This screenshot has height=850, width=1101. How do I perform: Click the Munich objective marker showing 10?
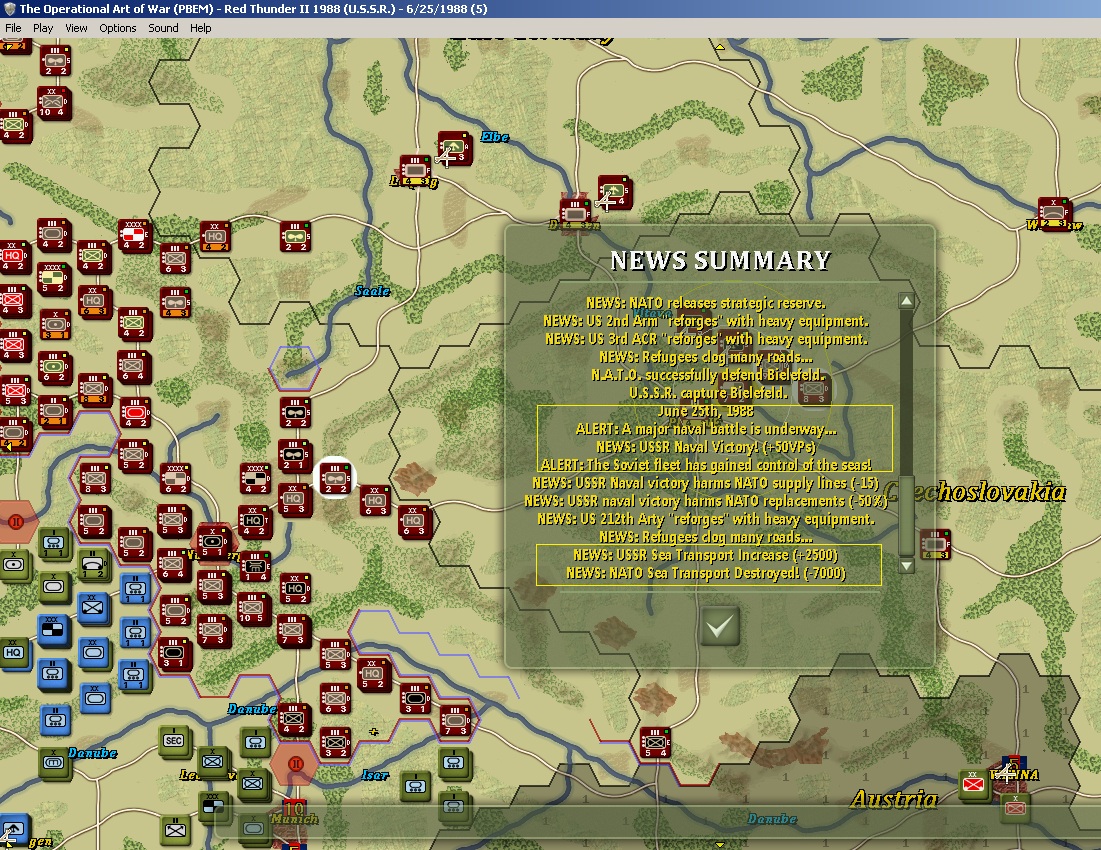295,809
